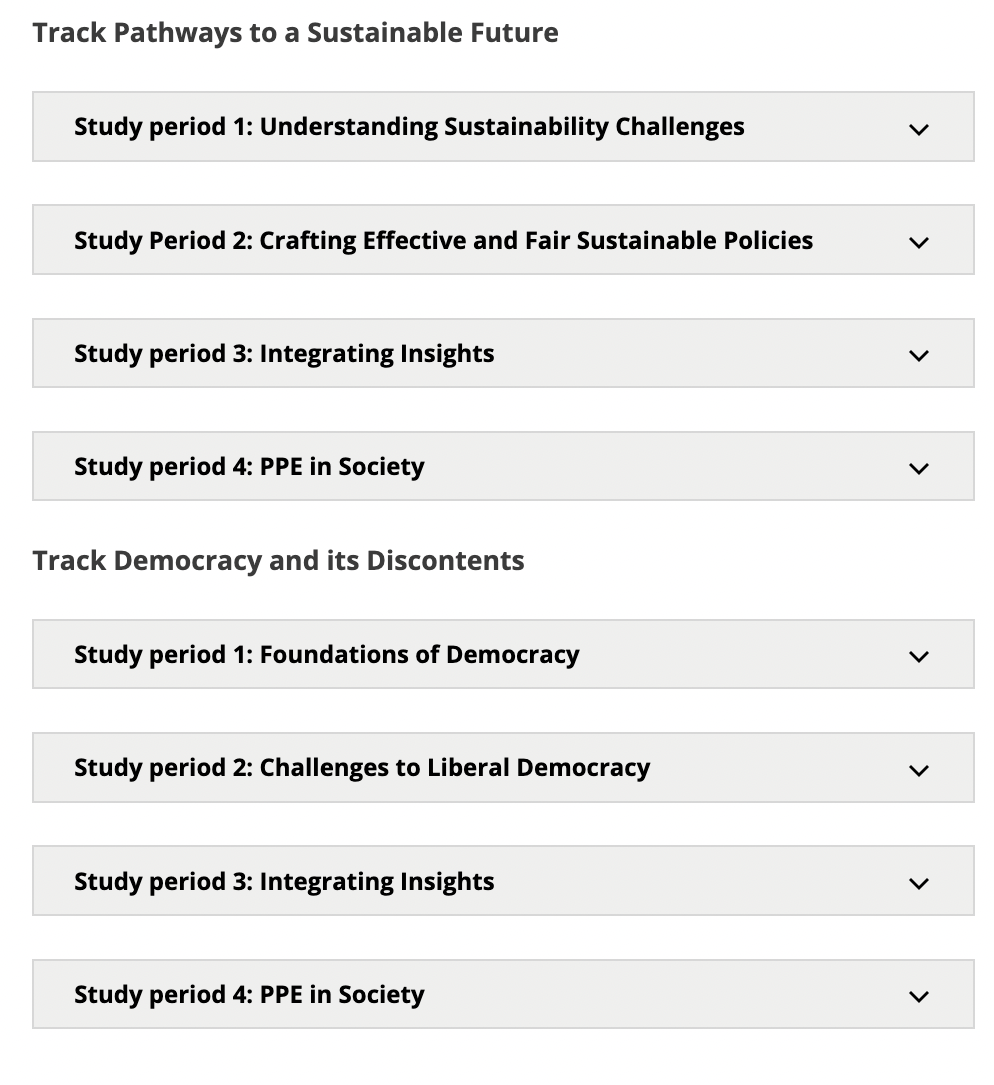The width and height of the screenshot is (994, 1085).
Task: Click chevron of Integrating Insights in Sustainable Future track
Action: (x=918, y=355)
